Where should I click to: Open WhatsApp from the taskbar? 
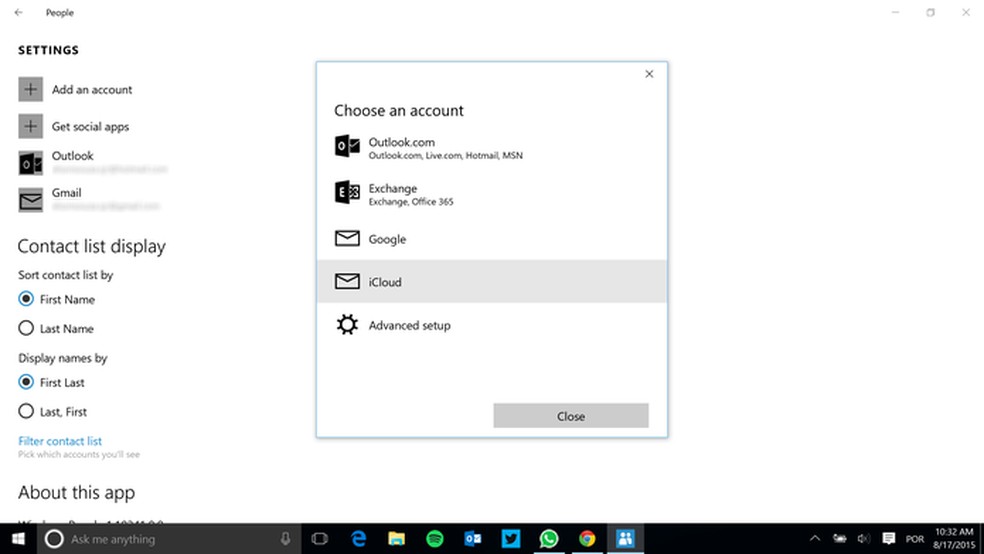click(549, 539)
